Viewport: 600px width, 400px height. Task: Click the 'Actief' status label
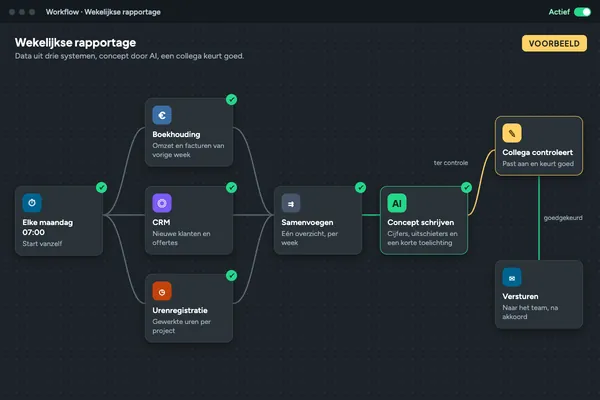tap(559, 12)
